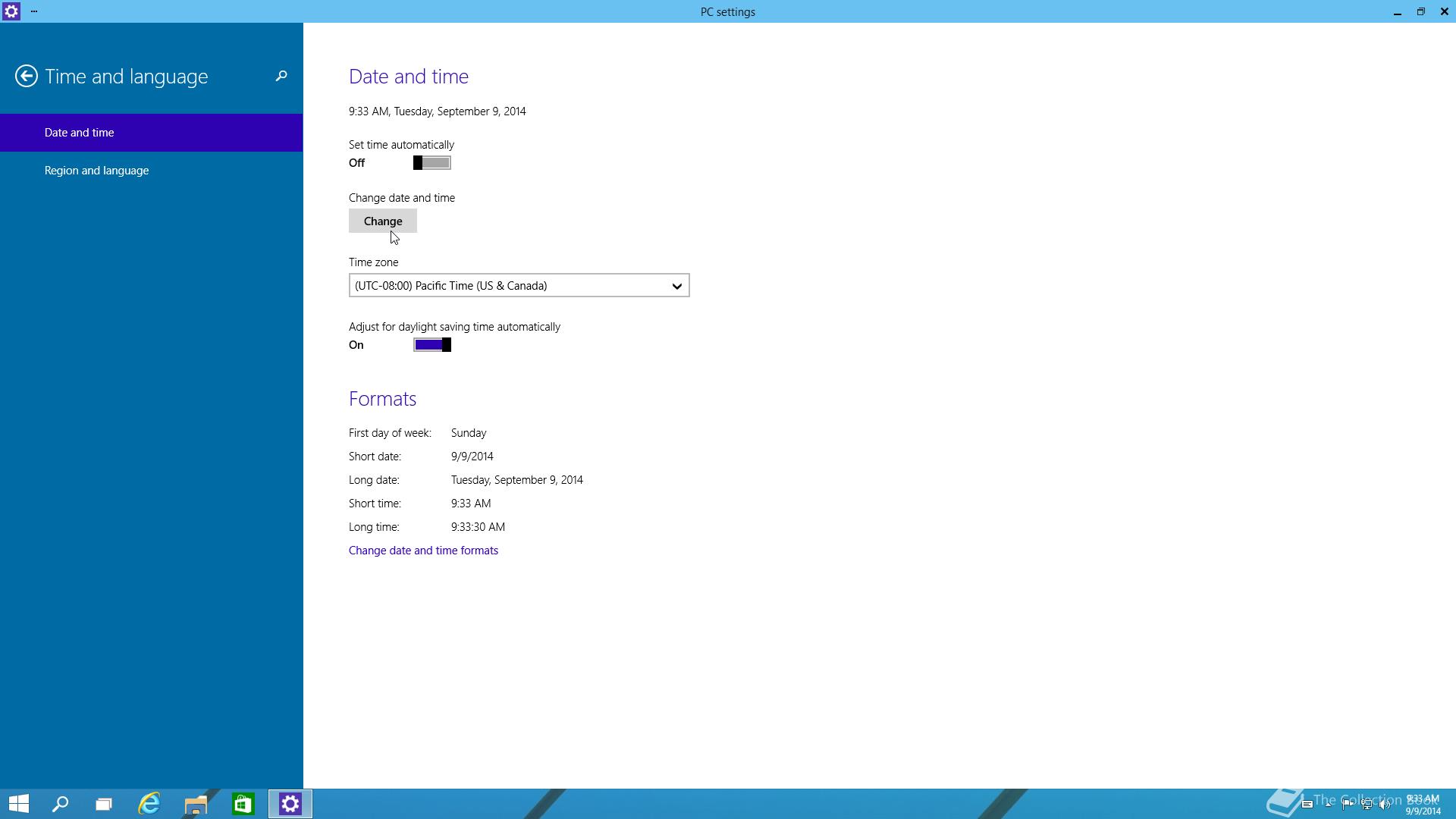The image size is (1456, 819).
Task: Close the PC settings window
Action: 1444,11
